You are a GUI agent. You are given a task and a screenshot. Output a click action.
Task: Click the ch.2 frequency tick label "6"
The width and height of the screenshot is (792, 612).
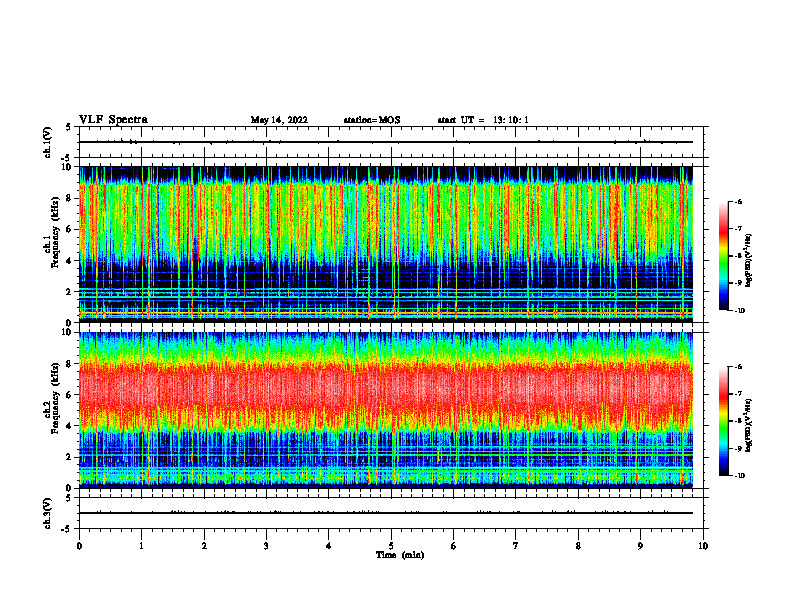(69, 395)
